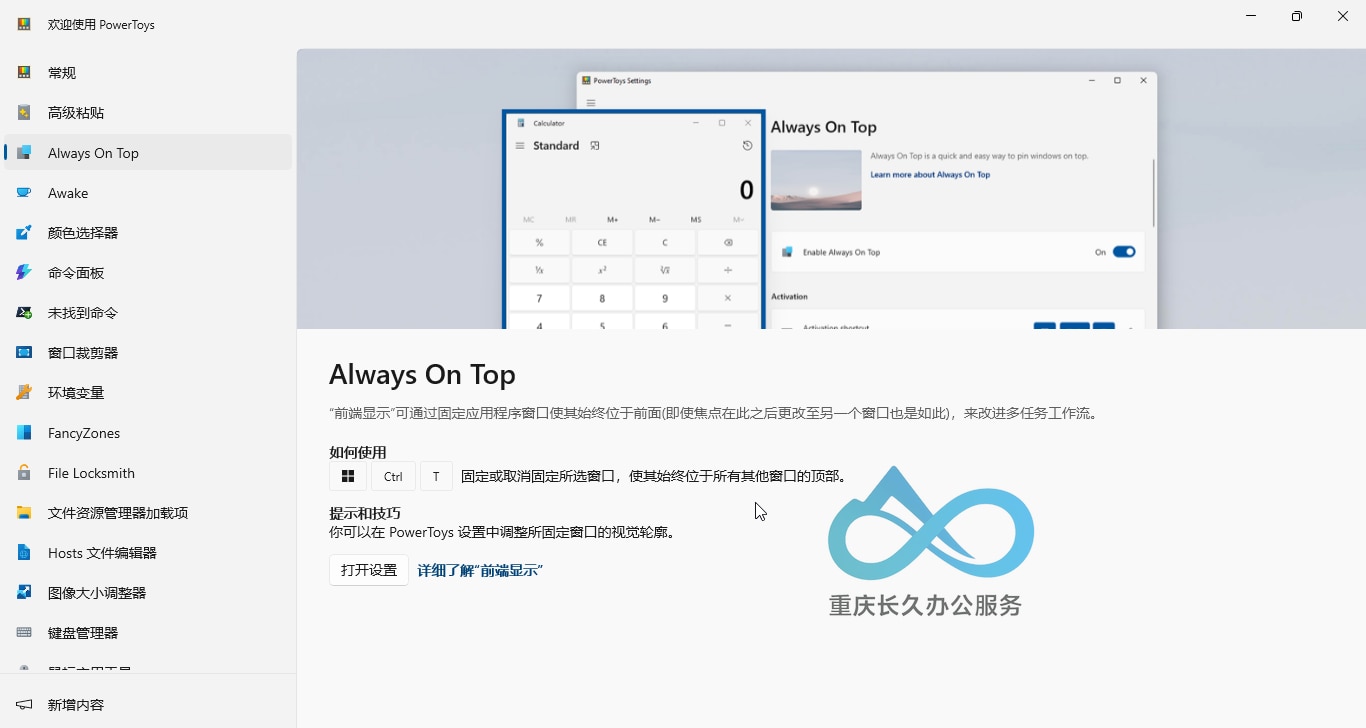Open the 环境变量 icon
The image size is (1366, 728).
point(24,392)
